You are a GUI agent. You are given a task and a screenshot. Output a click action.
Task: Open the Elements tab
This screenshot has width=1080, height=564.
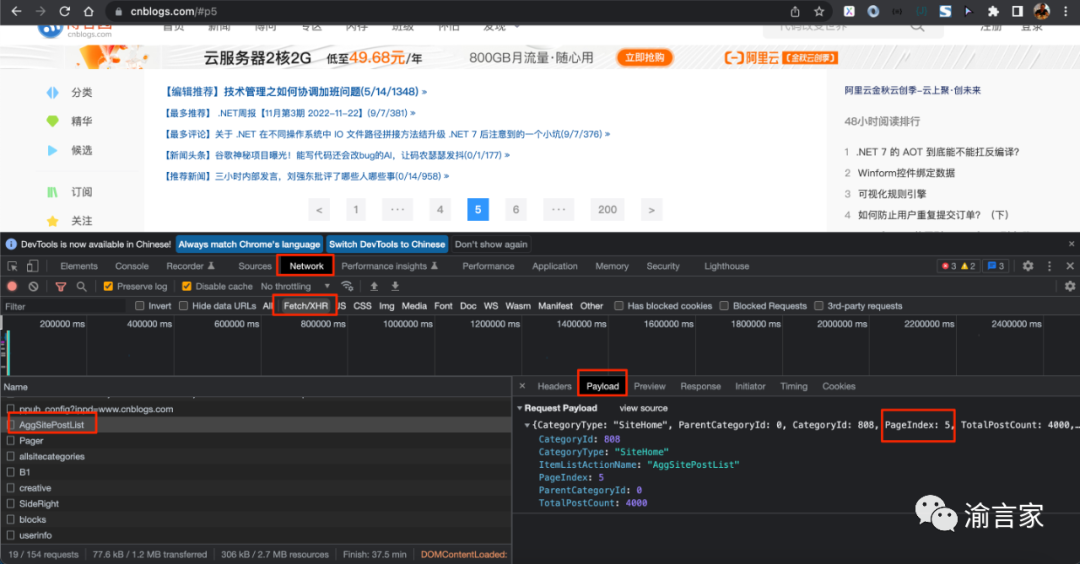[79, 266]
